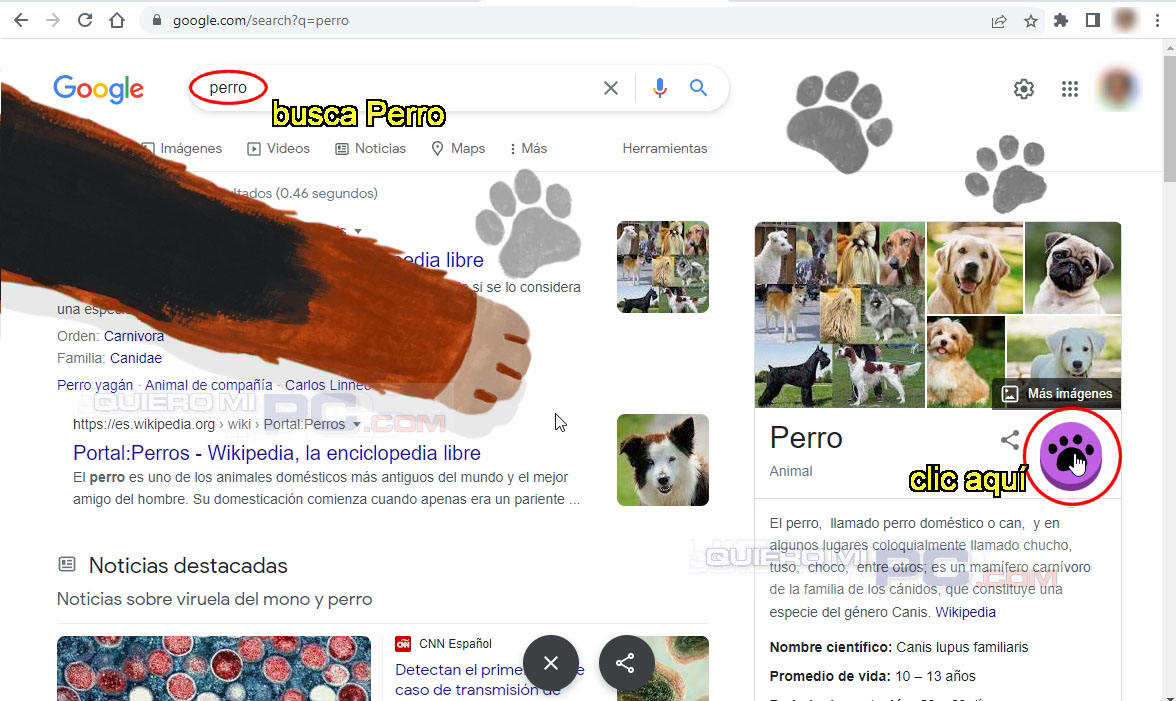Switch to the Videos tab
Viewport: 1176px width, 701px height.
tap(278, 148)
